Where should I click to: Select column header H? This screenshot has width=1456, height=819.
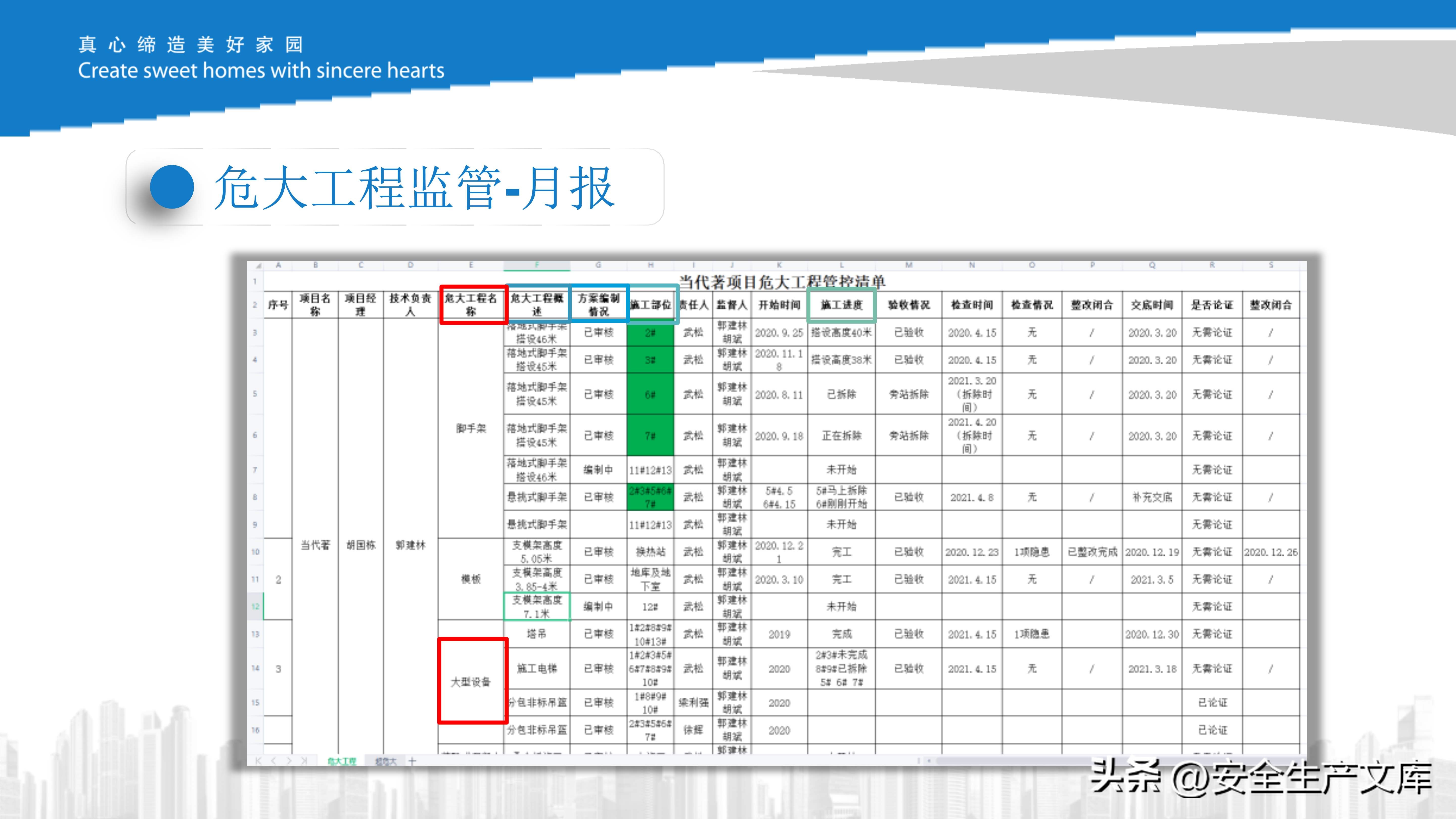click(x=651, y=265)
